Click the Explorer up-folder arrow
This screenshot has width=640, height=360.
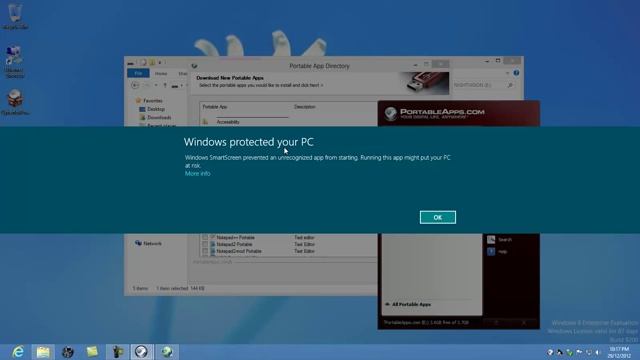tap(165, 85)
